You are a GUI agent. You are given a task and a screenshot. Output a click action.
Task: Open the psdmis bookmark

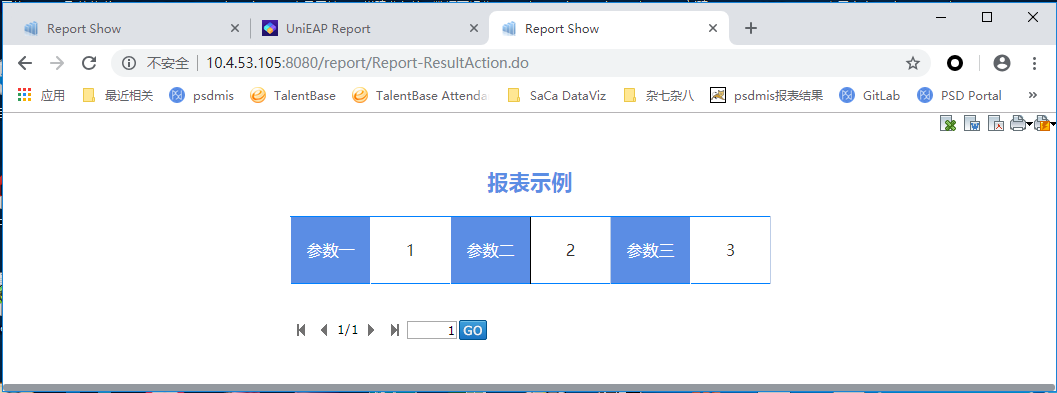click(x=202, y=96)
